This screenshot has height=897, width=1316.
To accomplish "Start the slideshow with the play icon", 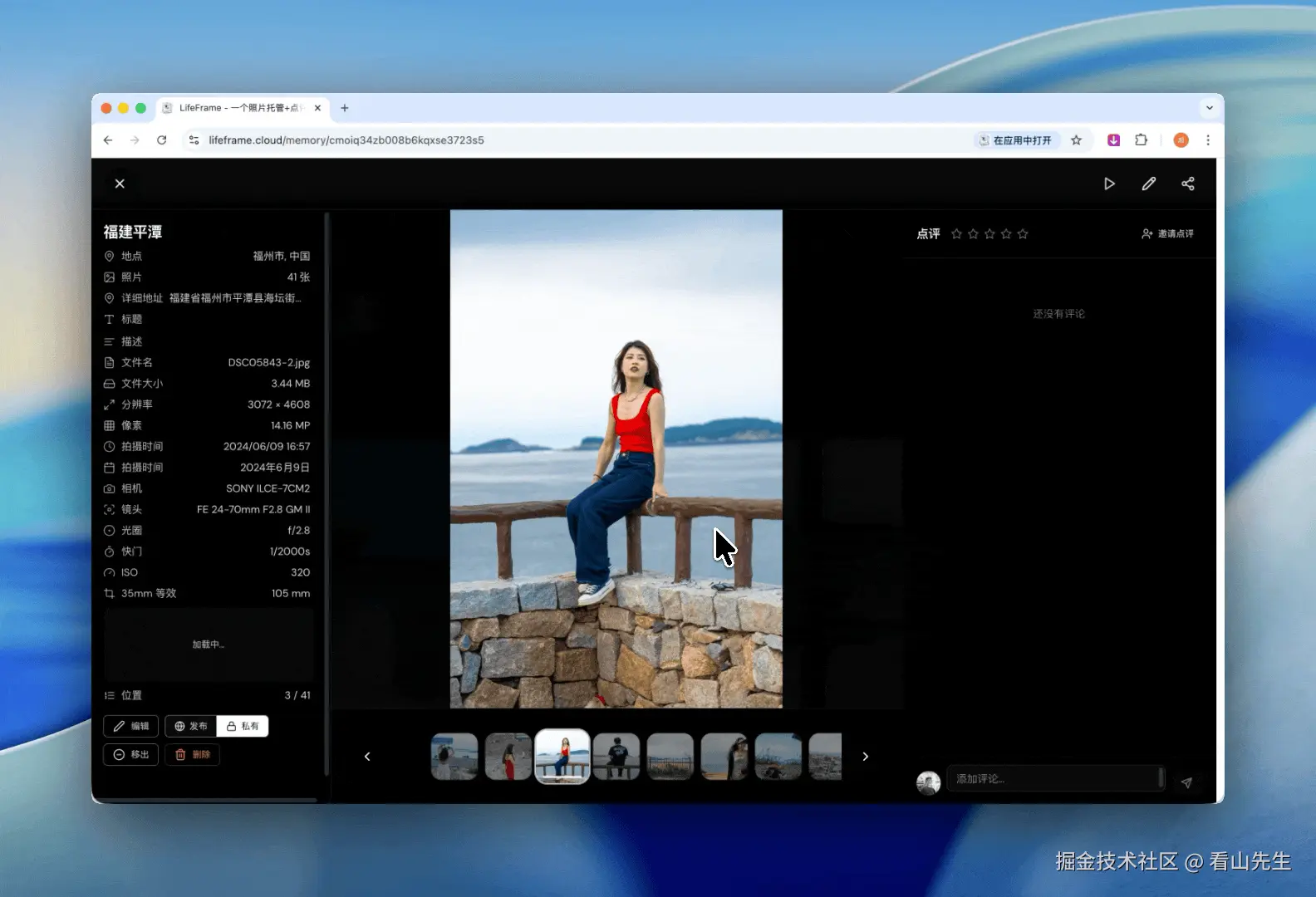I will pyautogui.click(x=1109, y=184).
